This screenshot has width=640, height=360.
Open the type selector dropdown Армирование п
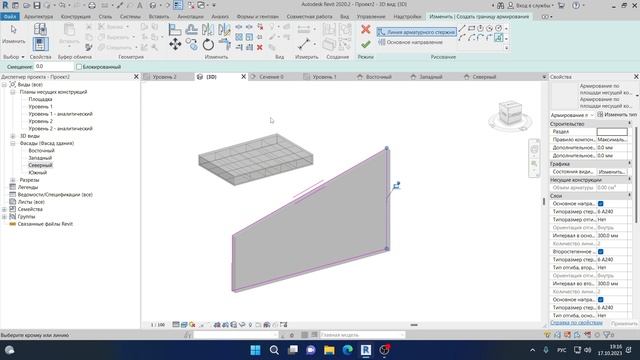[572, 115]
